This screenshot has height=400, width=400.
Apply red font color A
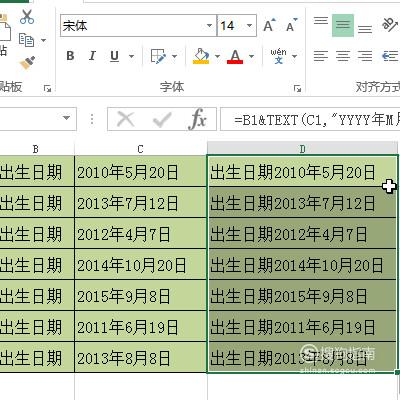click(235, 56)
